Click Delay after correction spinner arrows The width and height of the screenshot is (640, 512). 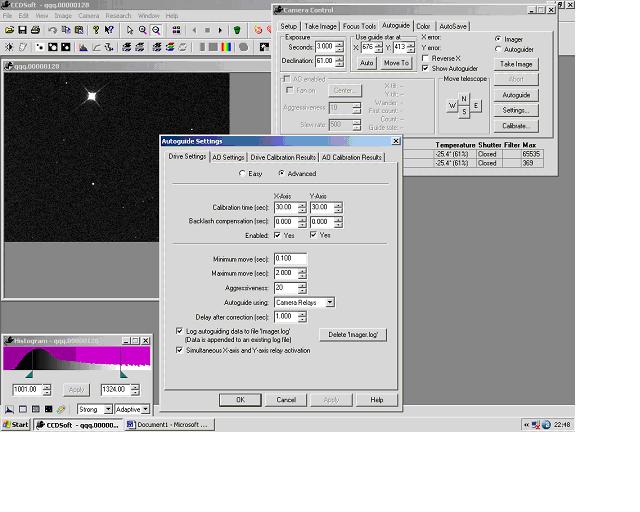coord(302,317)
